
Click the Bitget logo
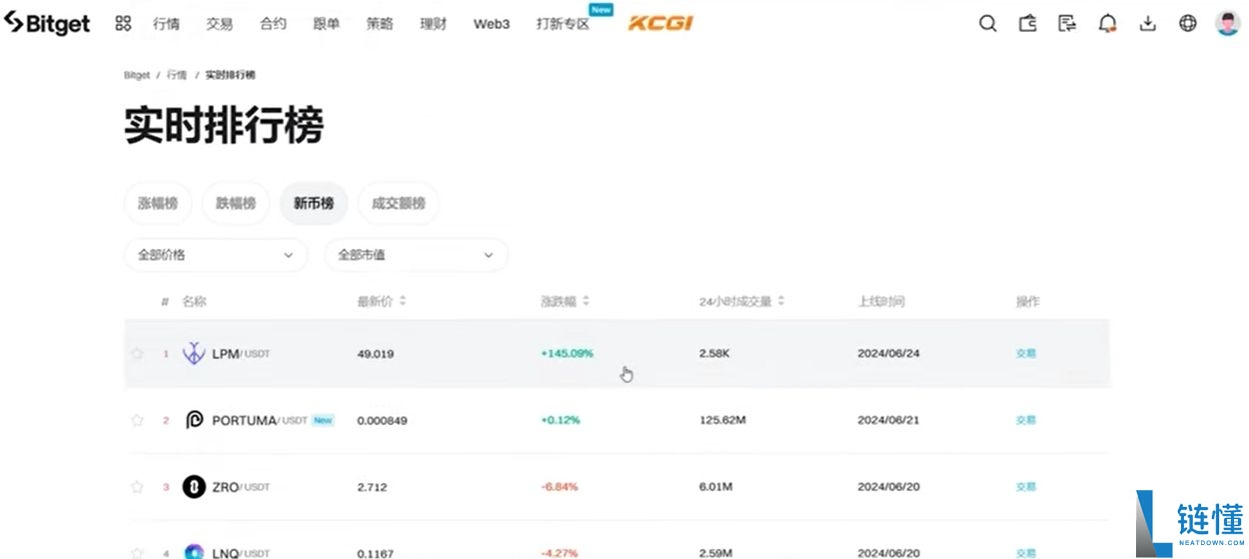[47, 23]
